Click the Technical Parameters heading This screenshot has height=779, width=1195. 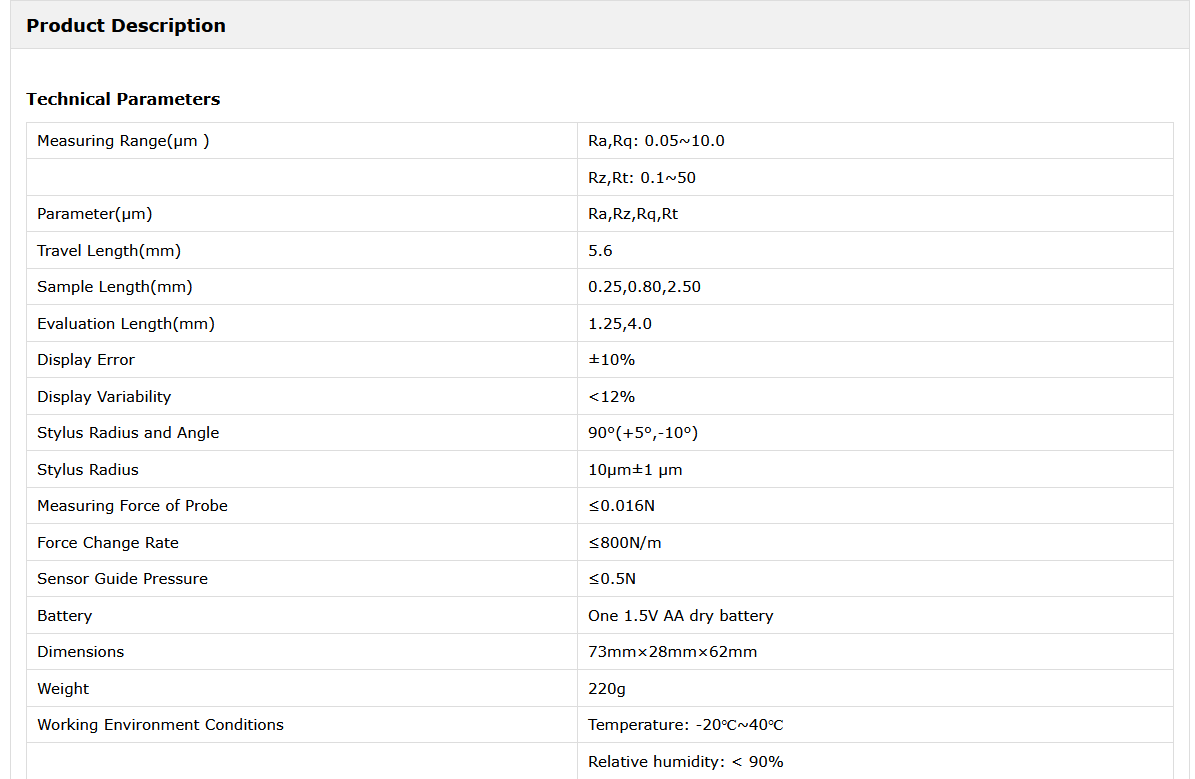click(x=123, y=99)
